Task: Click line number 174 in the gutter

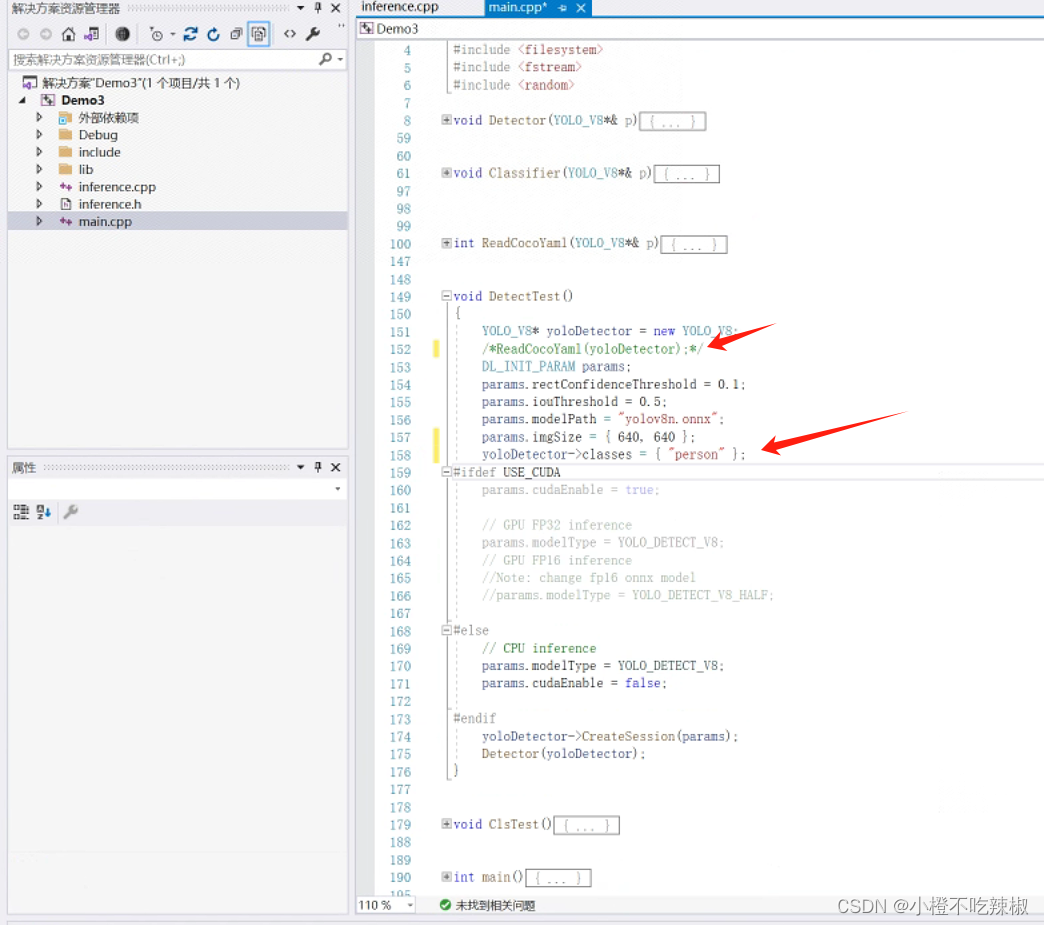Action: click(x=399, y=737)
